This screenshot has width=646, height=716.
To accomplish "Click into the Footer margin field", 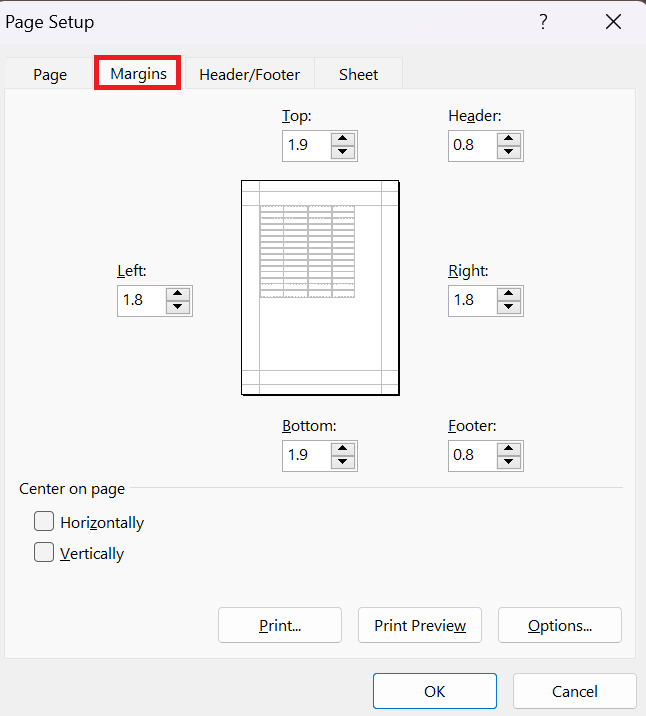I will (472, 456).
